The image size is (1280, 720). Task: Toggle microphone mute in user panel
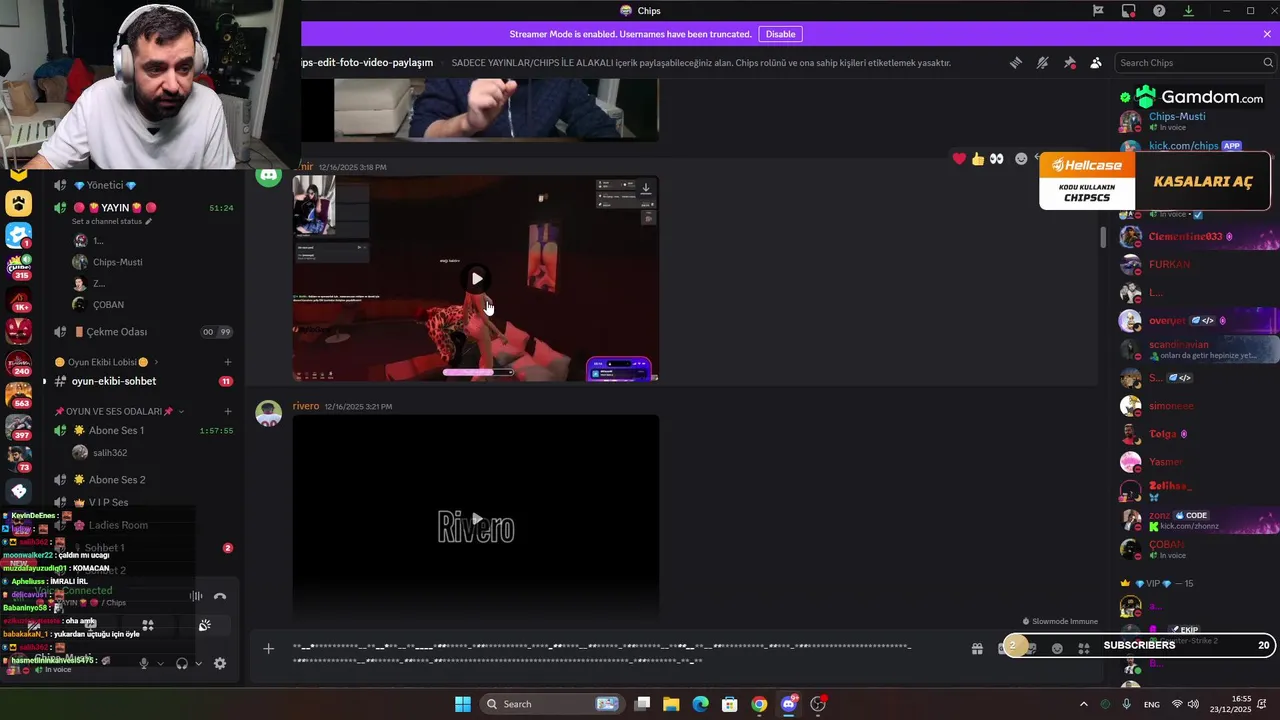tap(144, 663)
